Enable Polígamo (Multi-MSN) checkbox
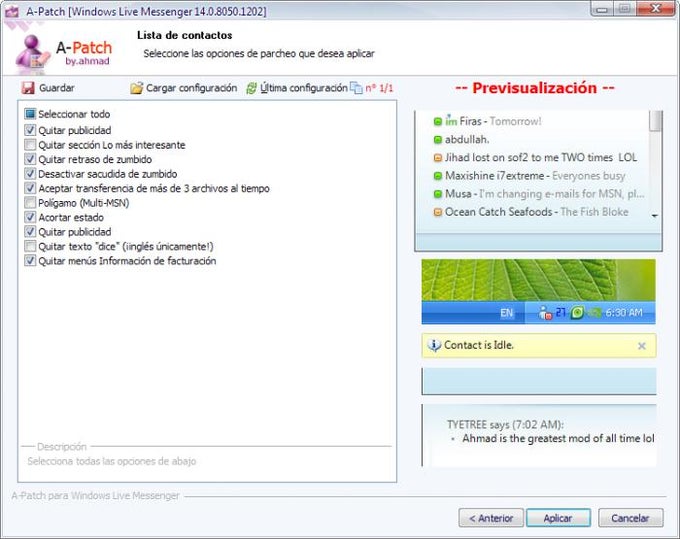Viewport: 680px width, 539px height. pos(30,203)
